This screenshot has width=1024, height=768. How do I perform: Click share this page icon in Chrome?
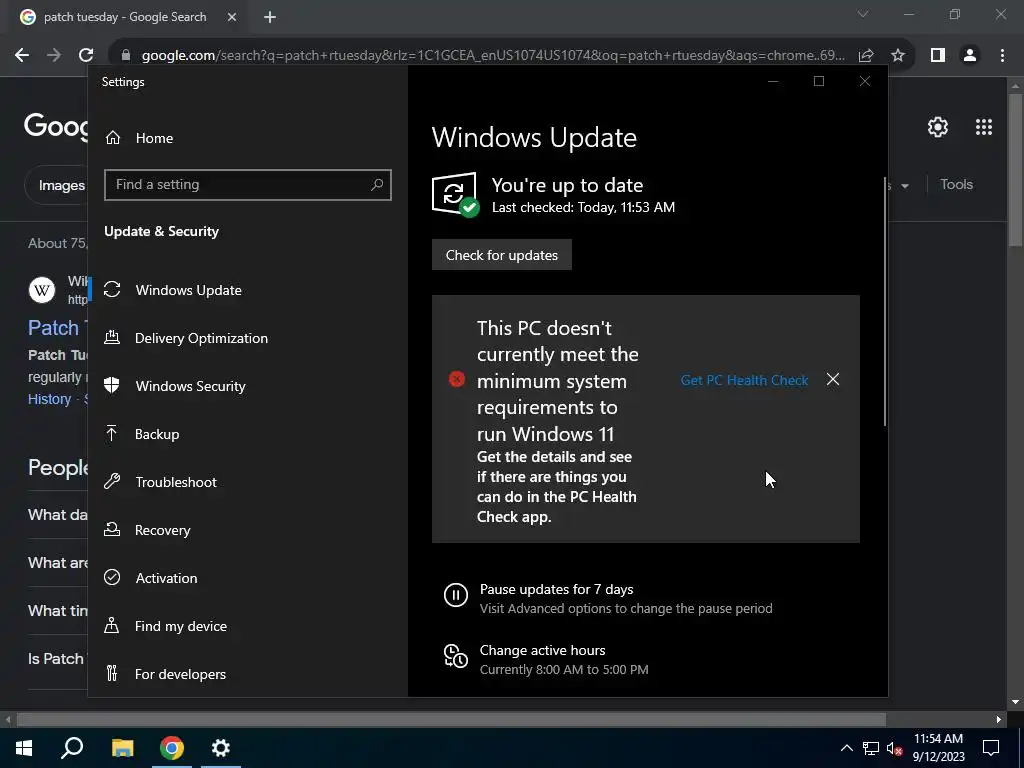866,56
